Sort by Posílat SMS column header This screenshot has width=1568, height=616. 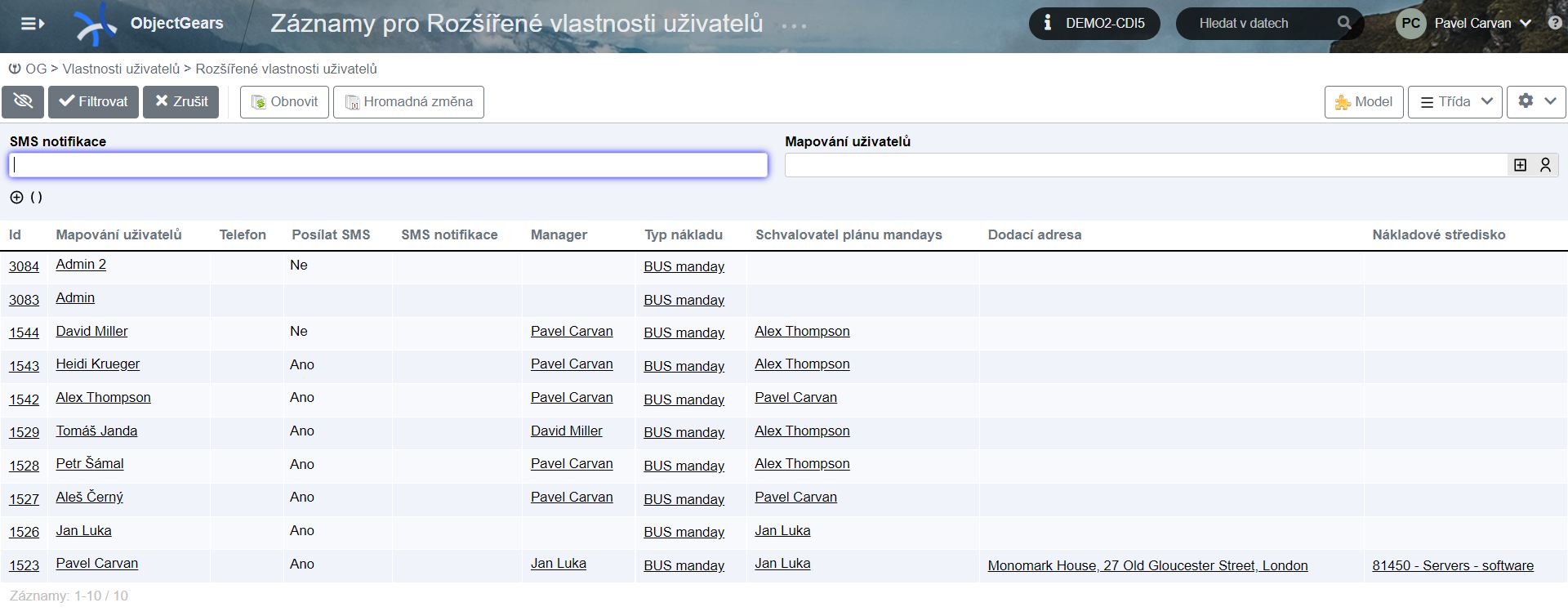(x=331, y=234)
